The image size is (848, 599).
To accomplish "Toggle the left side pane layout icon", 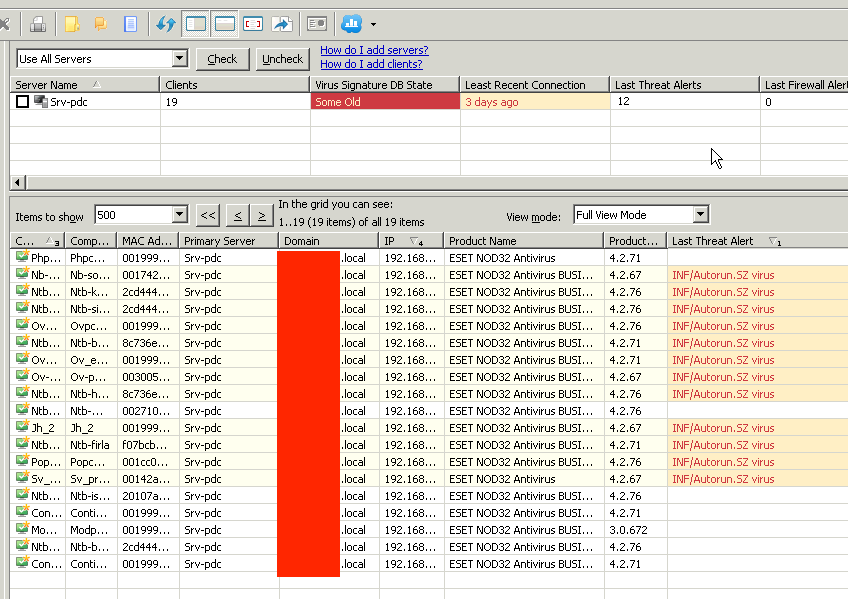I will pyautogui.click(x=195, y=24).
